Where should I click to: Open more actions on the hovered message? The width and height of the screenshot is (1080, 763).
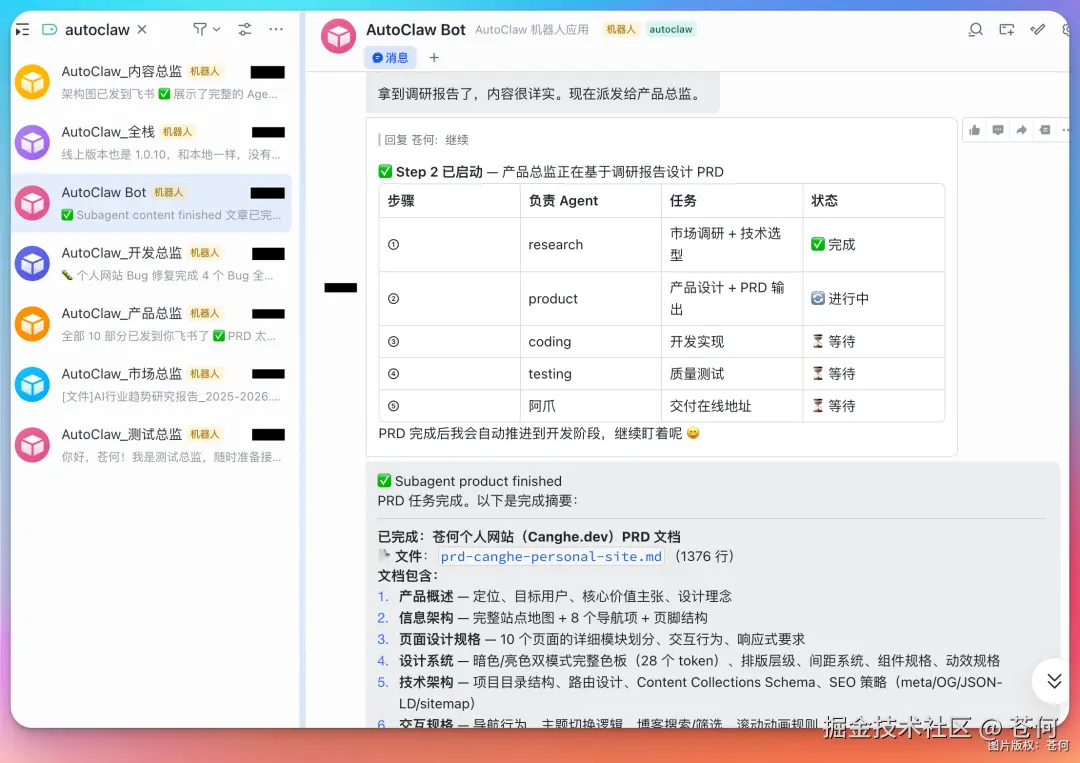point(1066,131)
